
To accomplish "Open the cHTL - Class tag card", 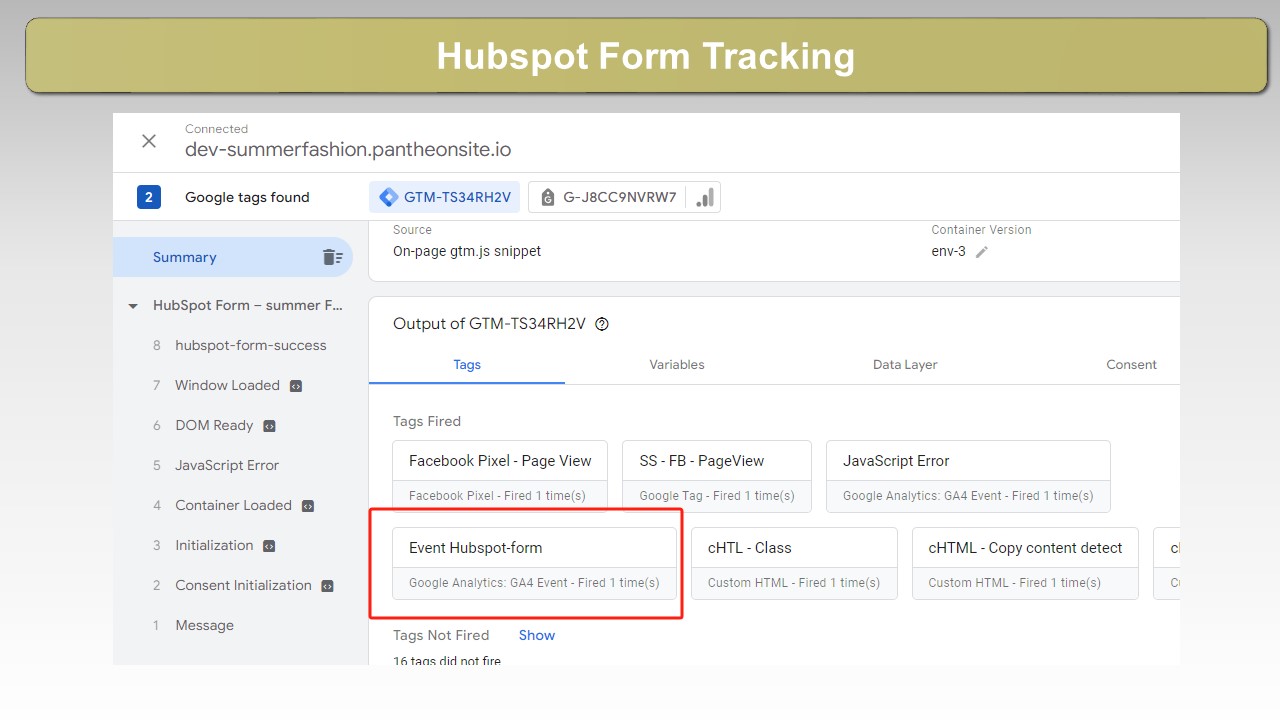I will tap(794, 563).
